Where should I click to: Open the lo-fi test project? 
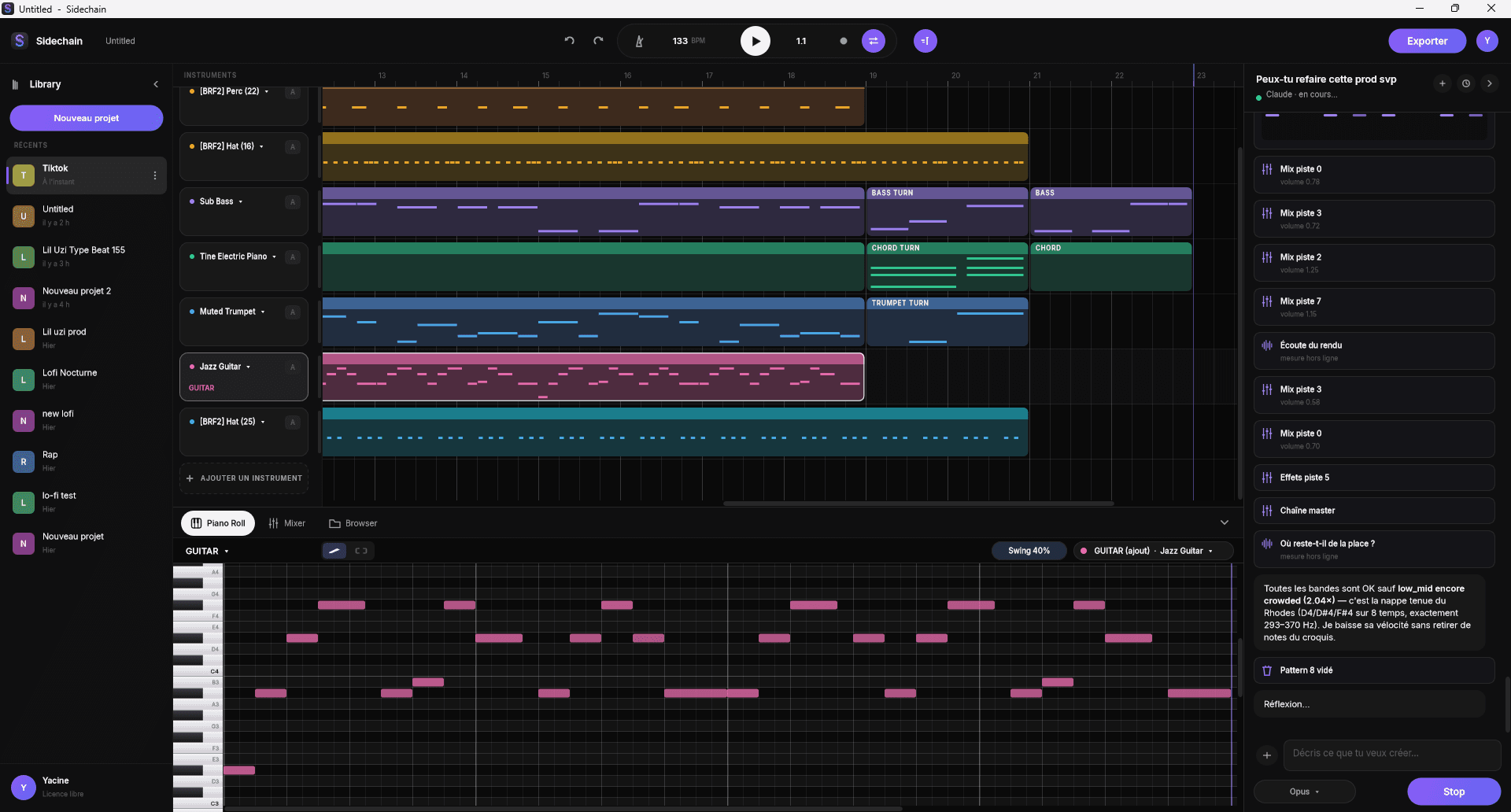pyautogui.click(x=87, y=502)
